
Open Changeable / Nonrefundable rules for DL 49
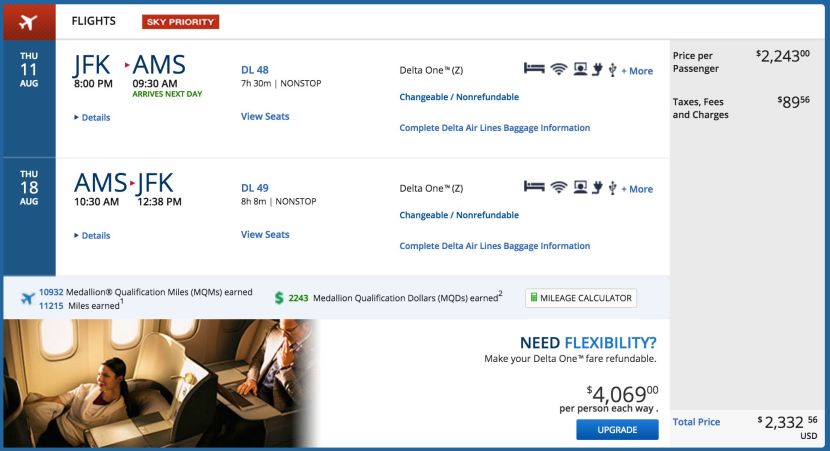tap(459, 215)
